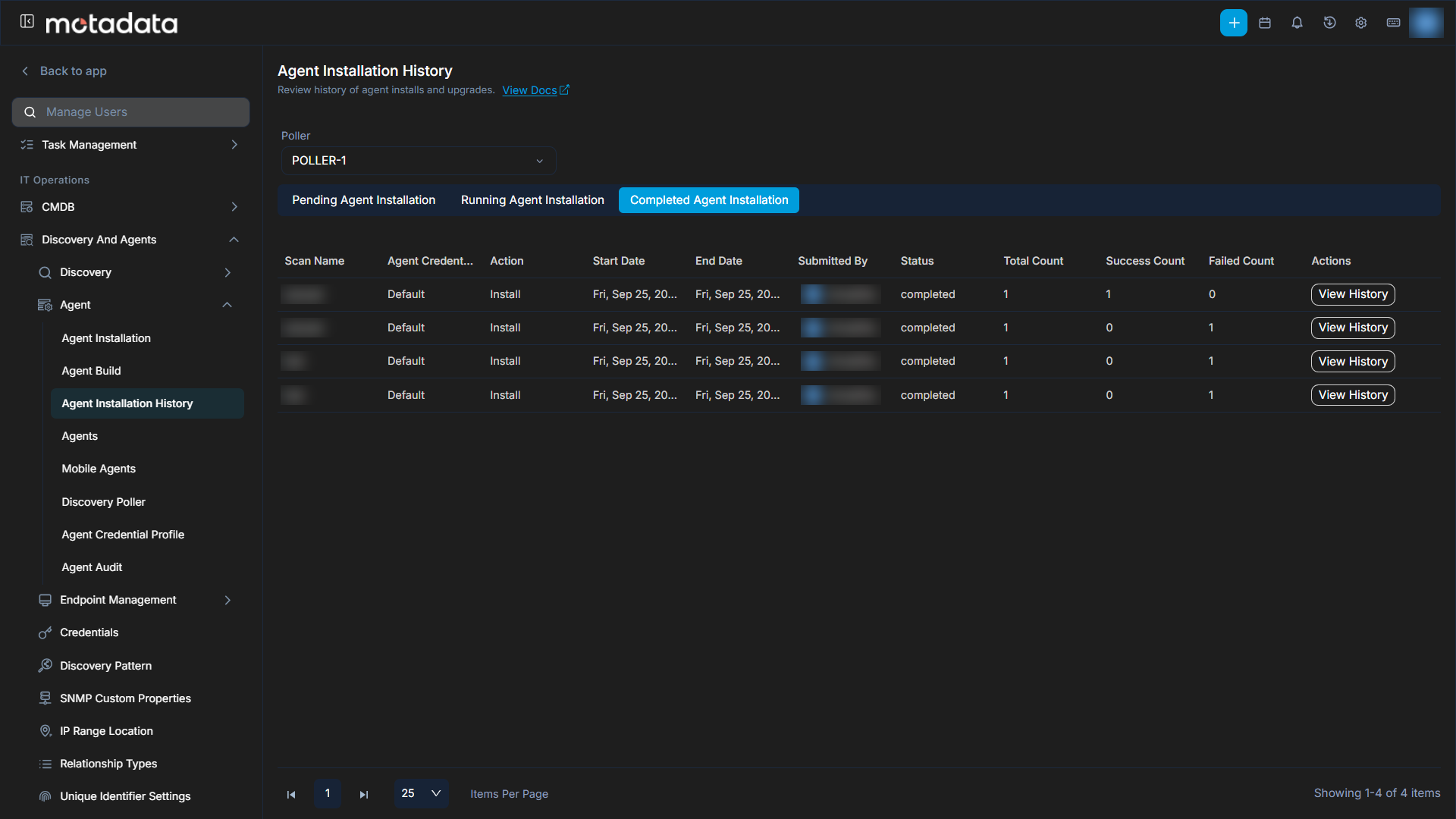Click the keyboard shortcuts icon
Screen dimensions: 1456x819
[1394, 23]
